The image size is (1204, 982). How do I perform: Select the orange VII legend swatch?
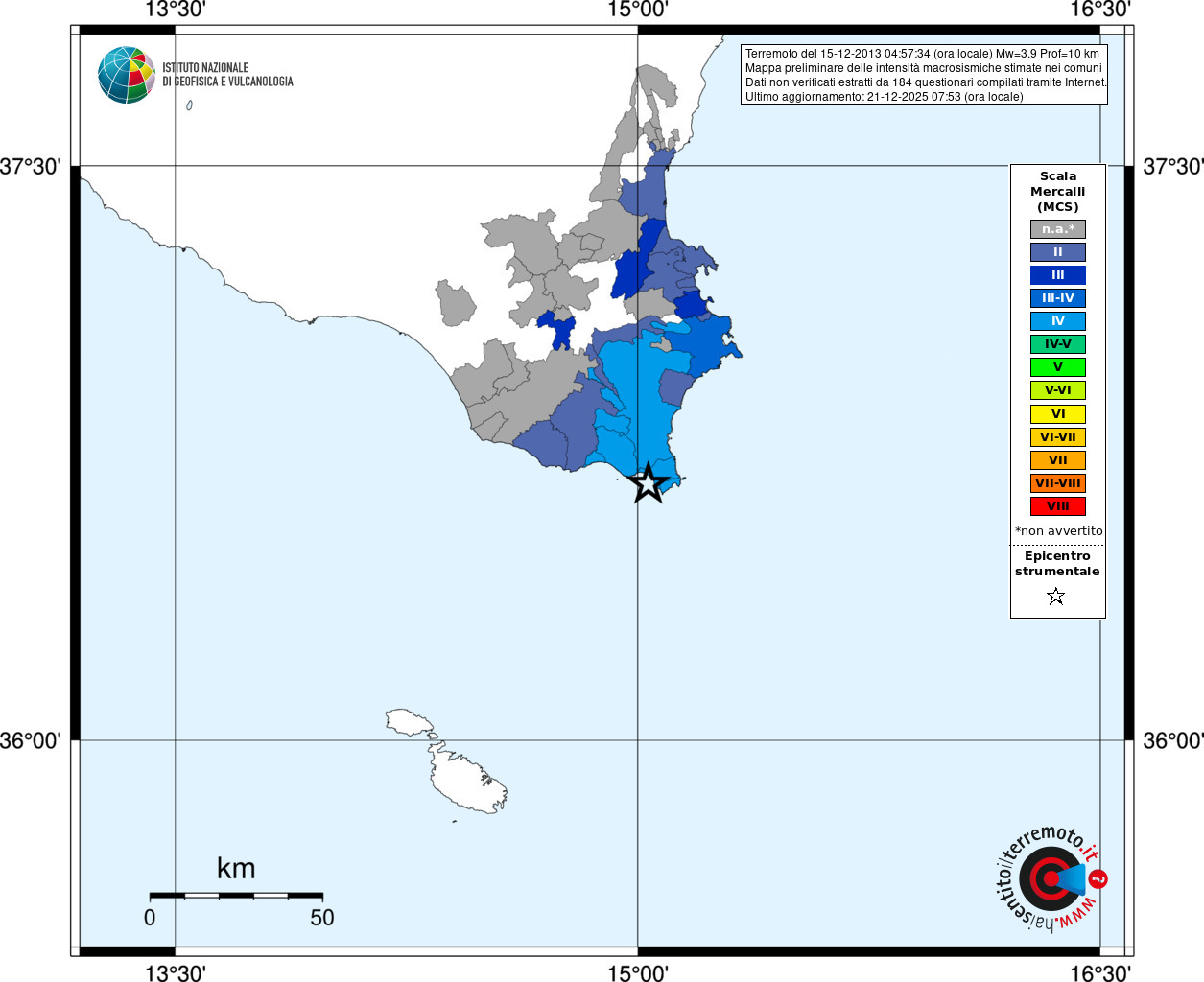click(x=1058, y=460)
